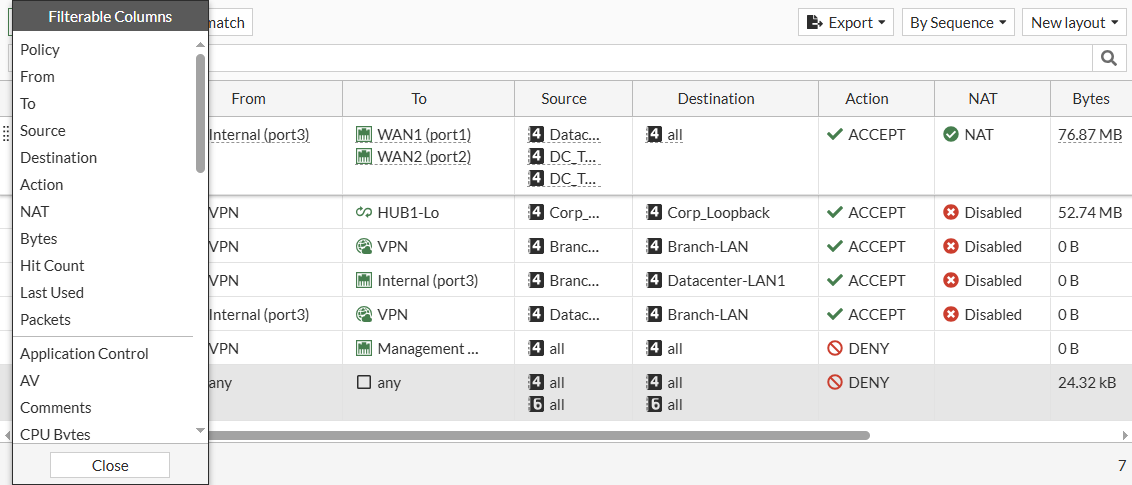
Task: Click the HUB1-Lo loopback interface icon
Action: click(364, 213)
